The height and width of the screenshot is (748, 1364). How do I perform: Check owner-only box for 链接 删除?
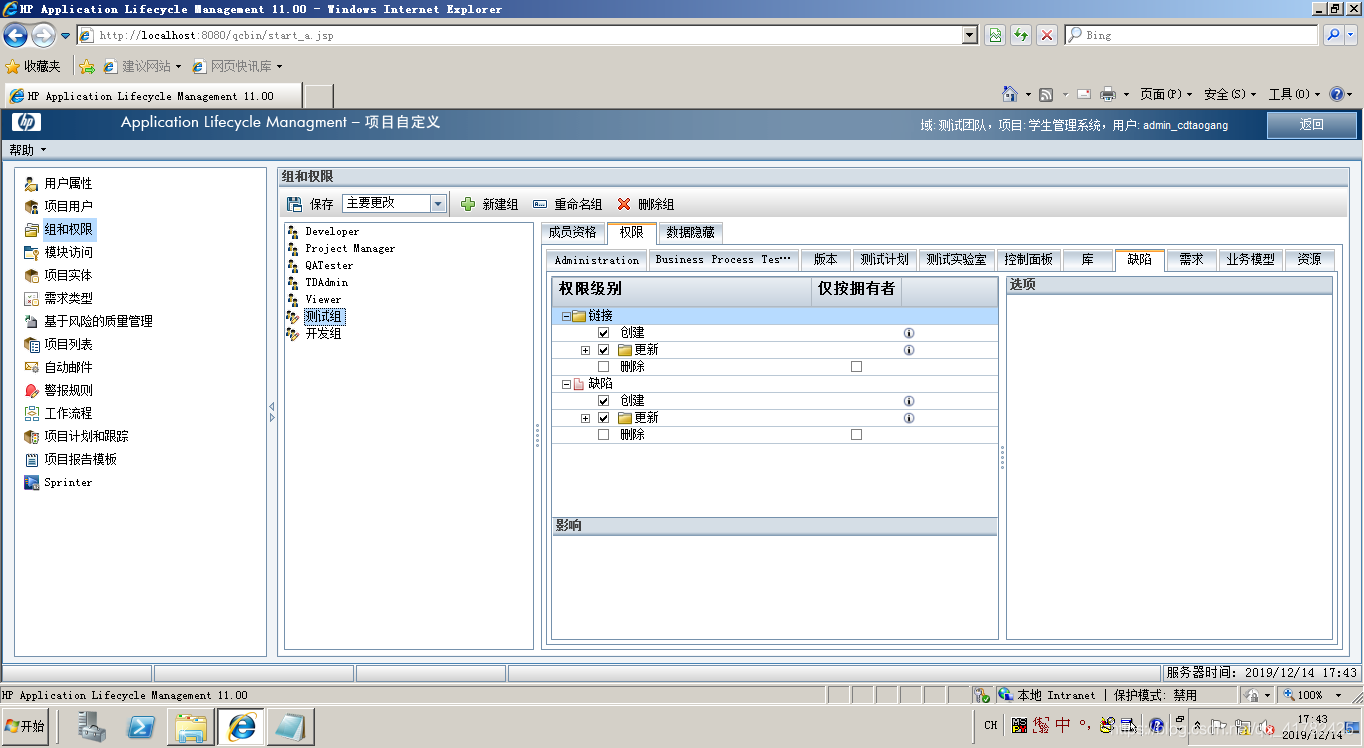coord(856,367)
